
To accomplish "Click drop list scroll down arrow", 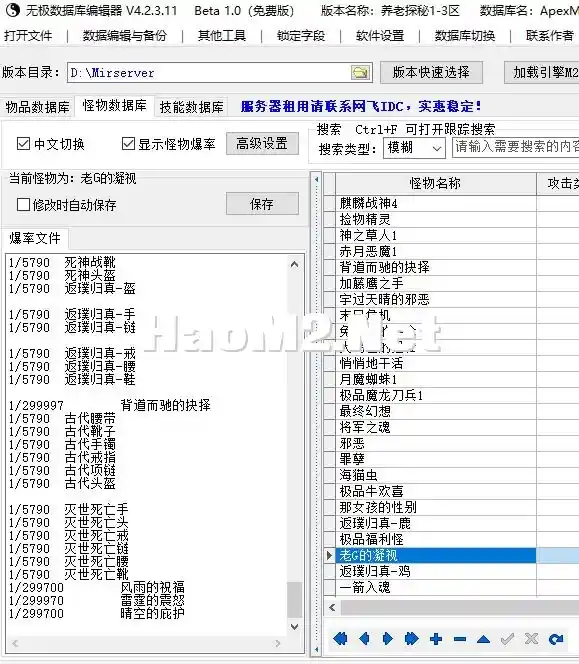I will coord(295,626).
